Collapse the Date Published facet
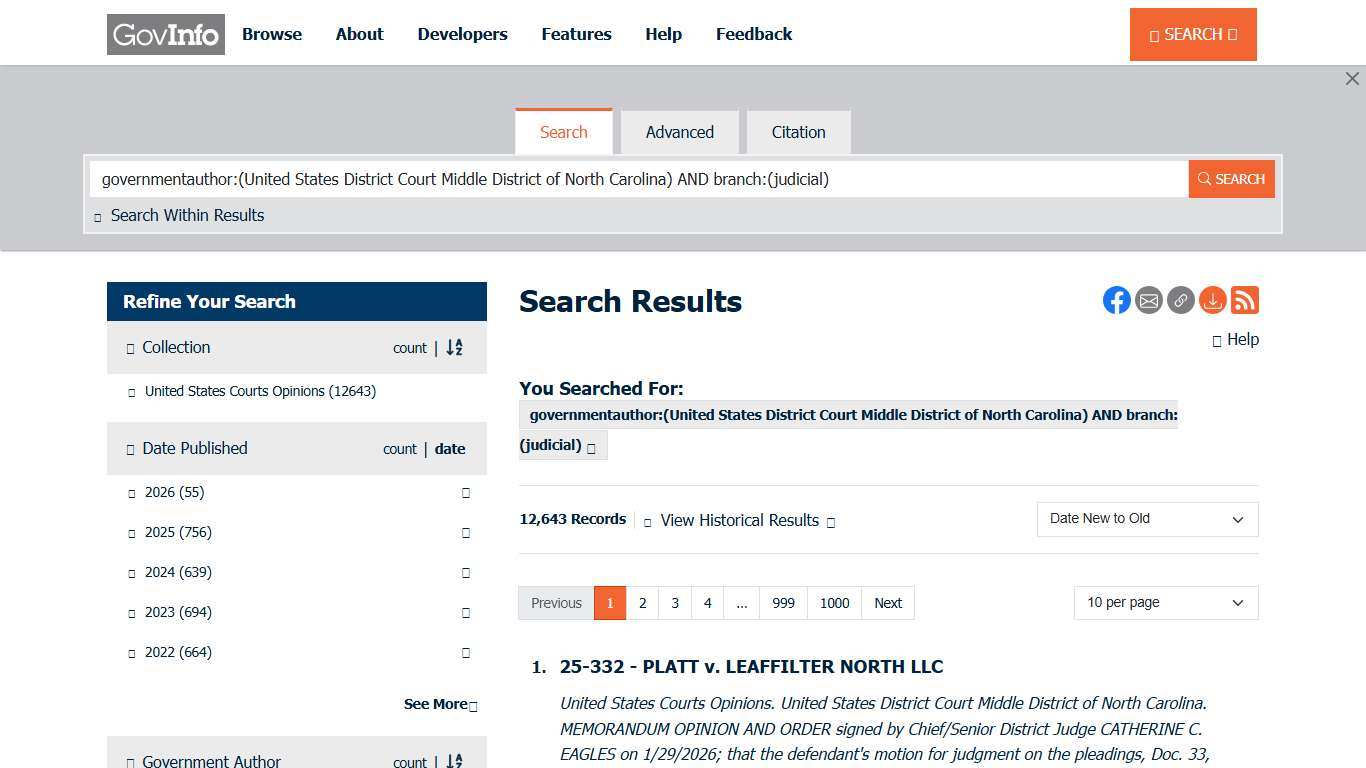1366x768 pixels. 131,449
